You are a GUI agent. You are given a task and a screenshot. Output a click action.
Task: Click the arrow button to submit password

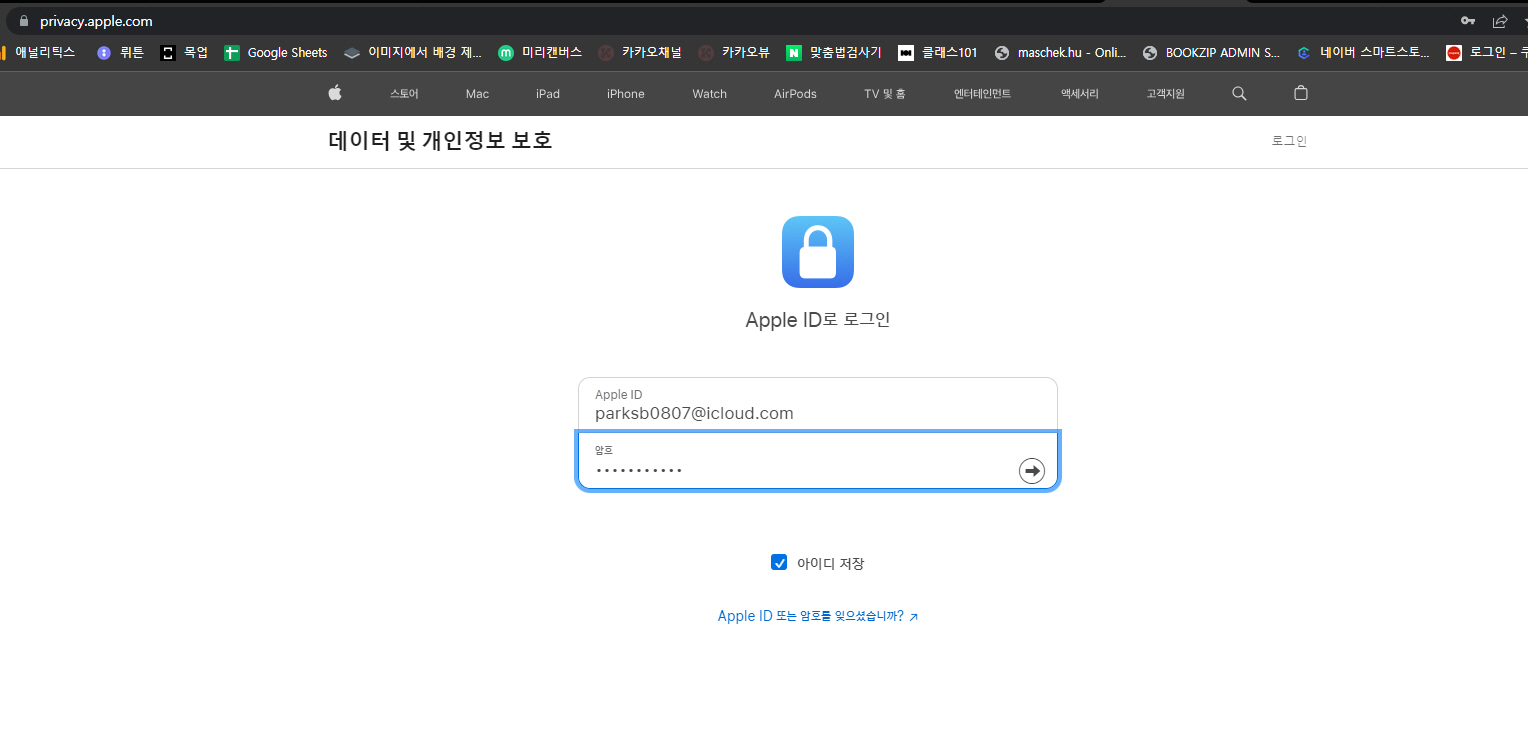pyautogui.click(x=1031, y=470)
